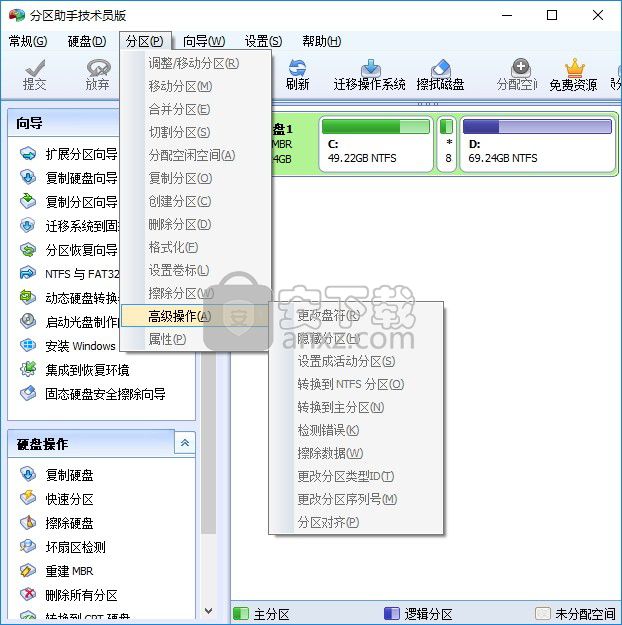
Task: Click 复制硬盘 under 硬盘操作
Action: coord(56,475)
